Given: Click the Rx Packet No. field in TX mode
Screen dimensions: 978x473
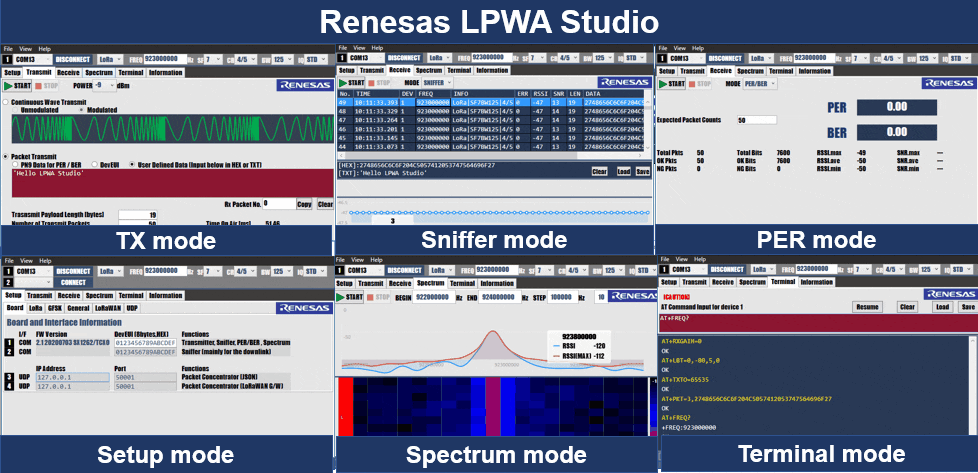Looking at the screenshot, I should point(279,203).
